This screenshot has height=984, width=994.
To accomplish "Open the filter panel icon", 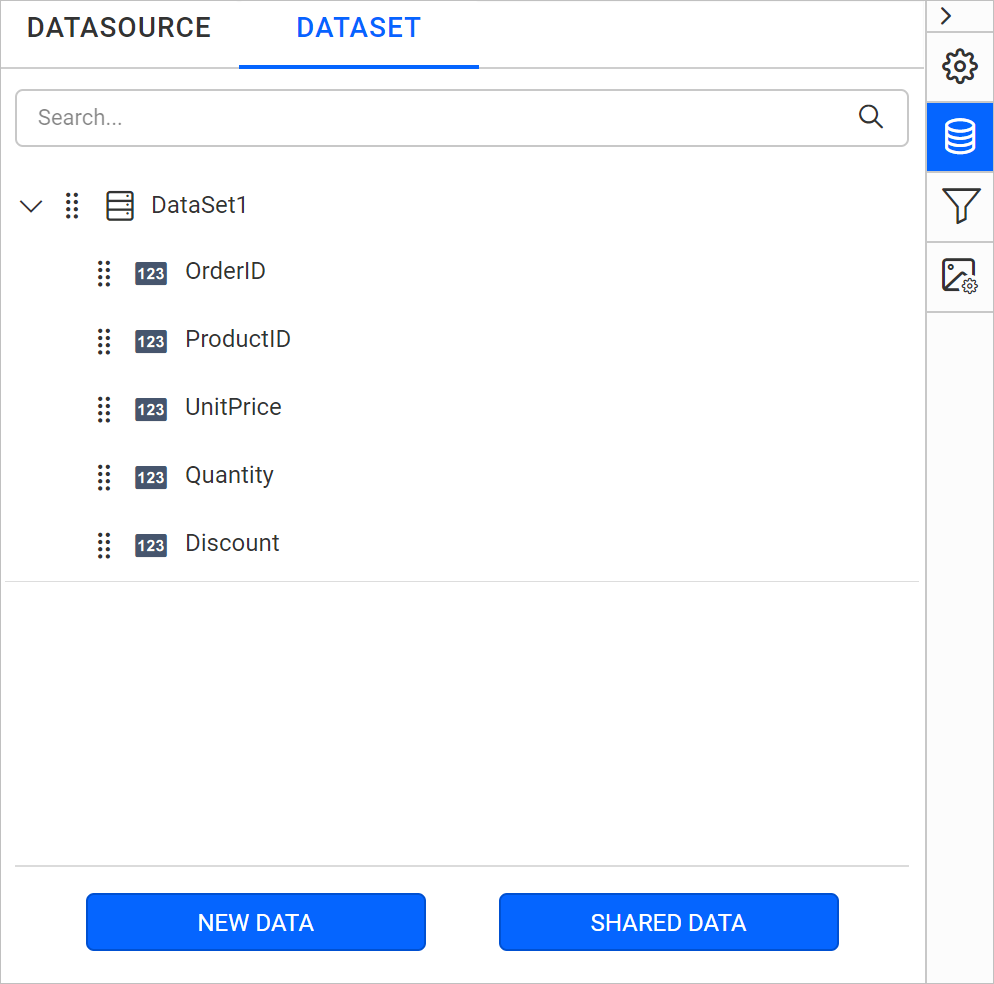I will tap(959, 207).
